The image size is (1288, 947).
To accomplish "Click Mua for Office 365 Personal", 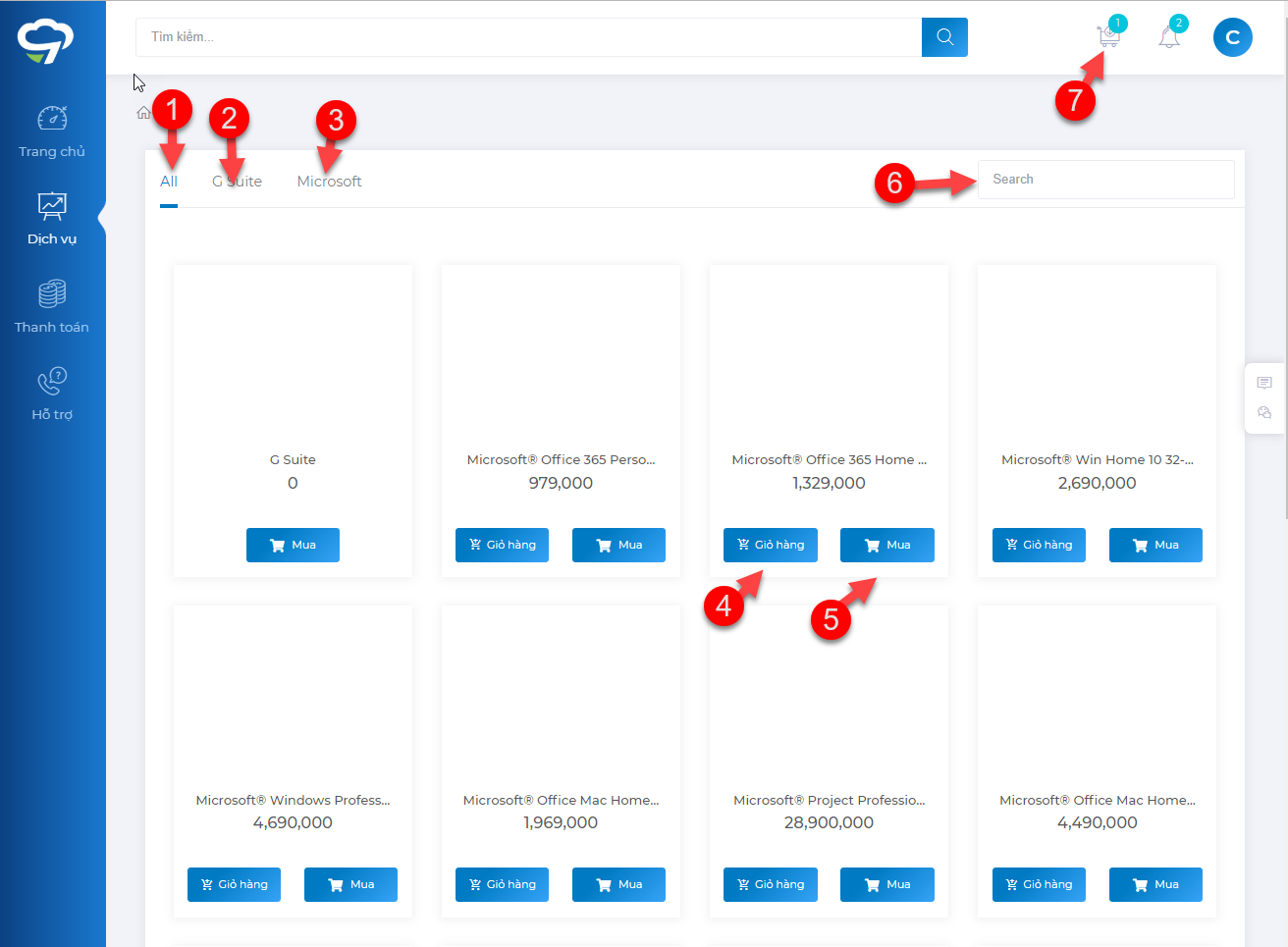I will (618, 545).
